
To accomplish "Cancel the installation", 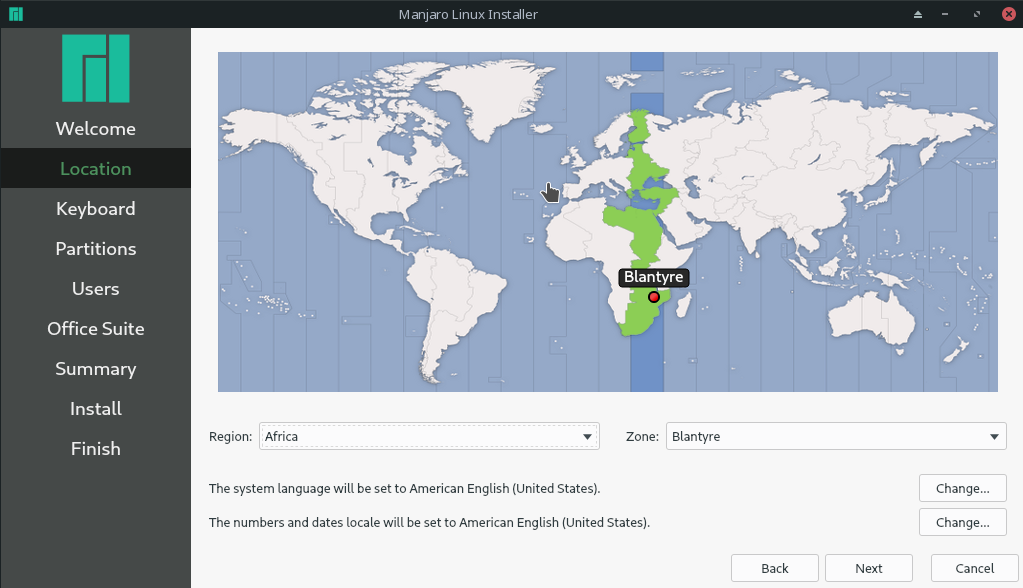I will click(x=975, y=568).
